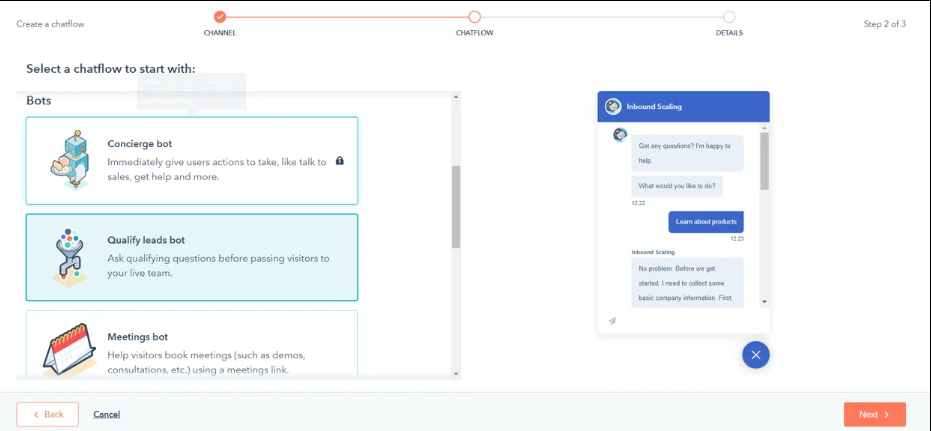Click the 'Create a chatflow' title
The image size is (931, 431).
(50, 24)
